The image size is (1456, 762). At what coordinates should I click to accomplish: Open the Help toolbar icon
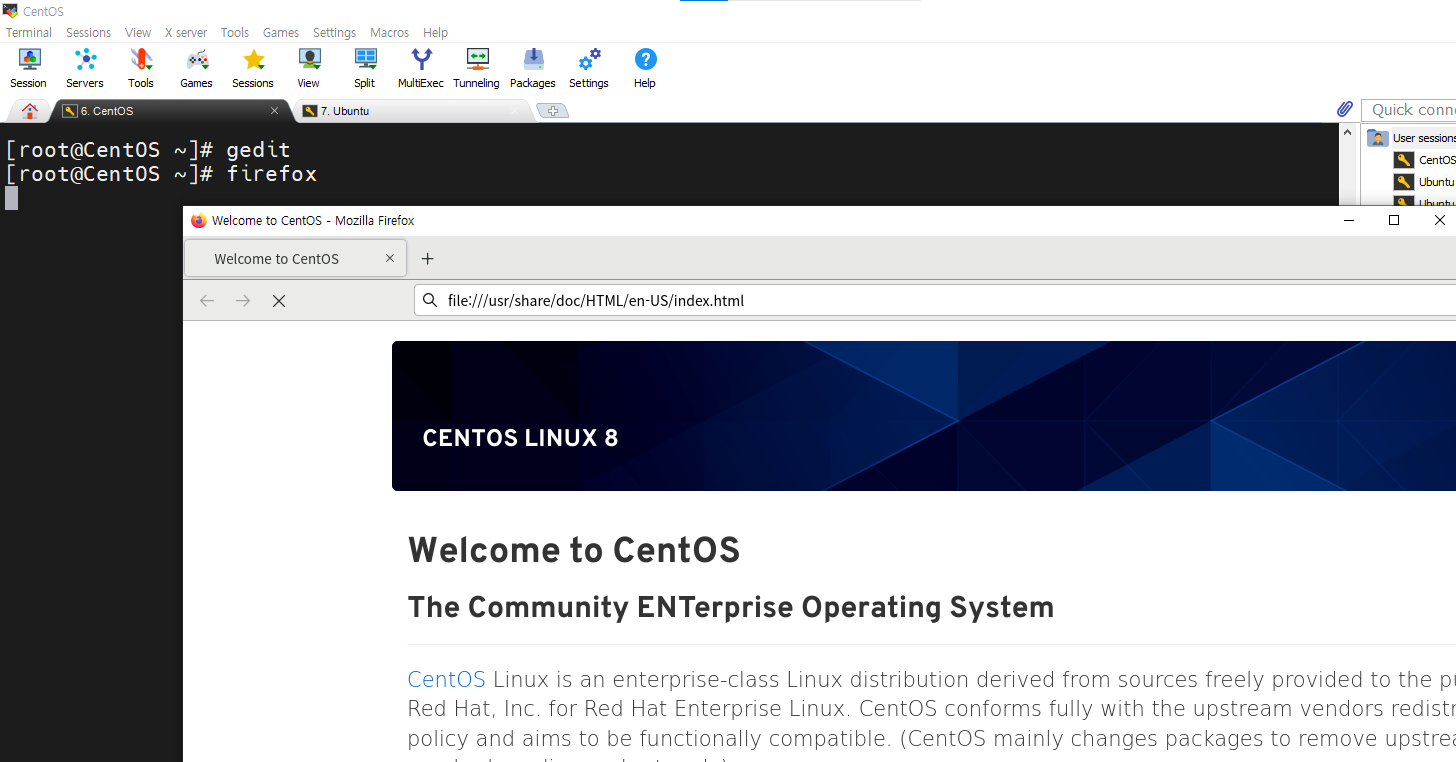click(645, 68)
